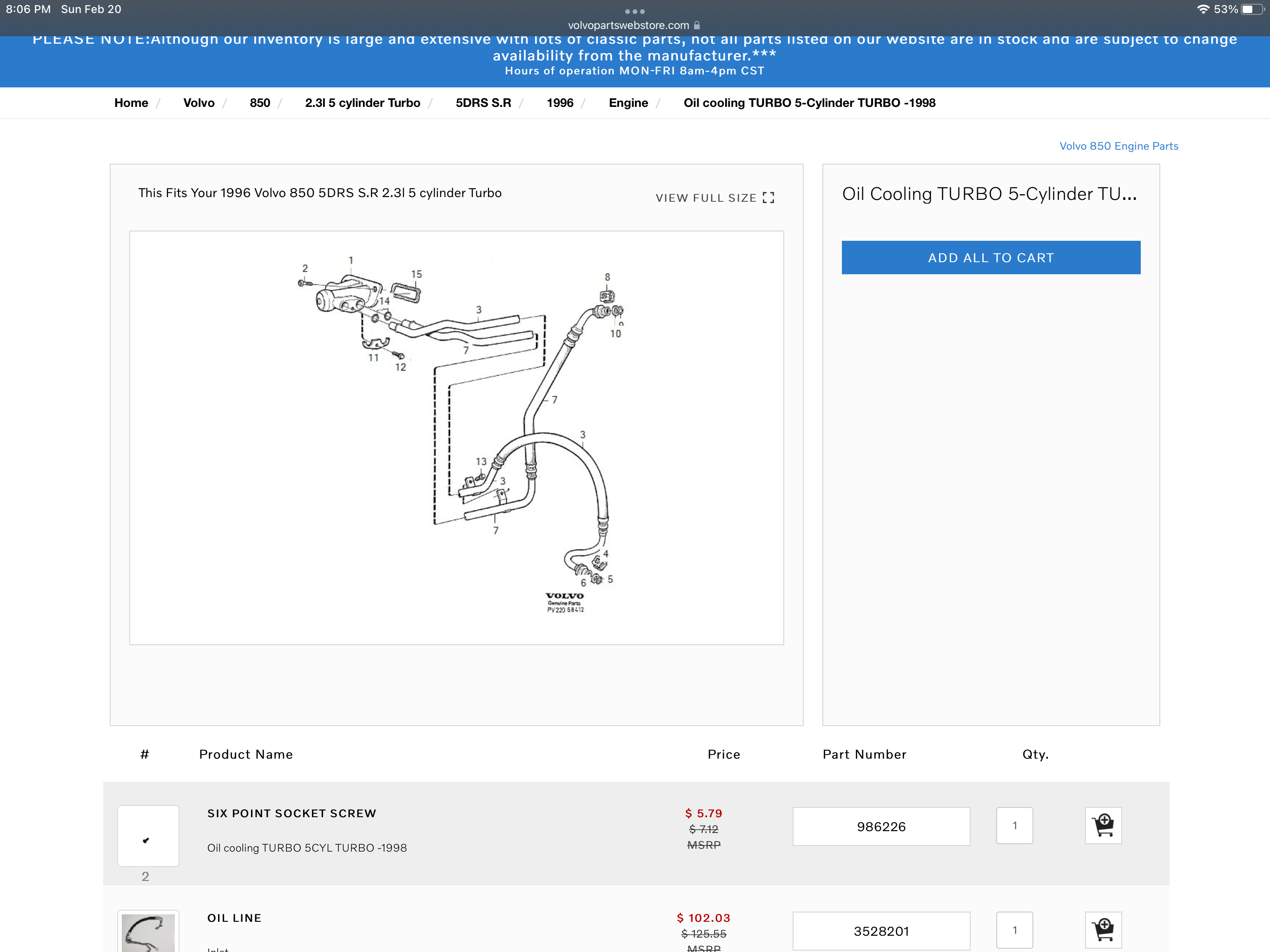Click the add-to-cart icon for part 986226

pyautogui.click(x=1103, y=826)
